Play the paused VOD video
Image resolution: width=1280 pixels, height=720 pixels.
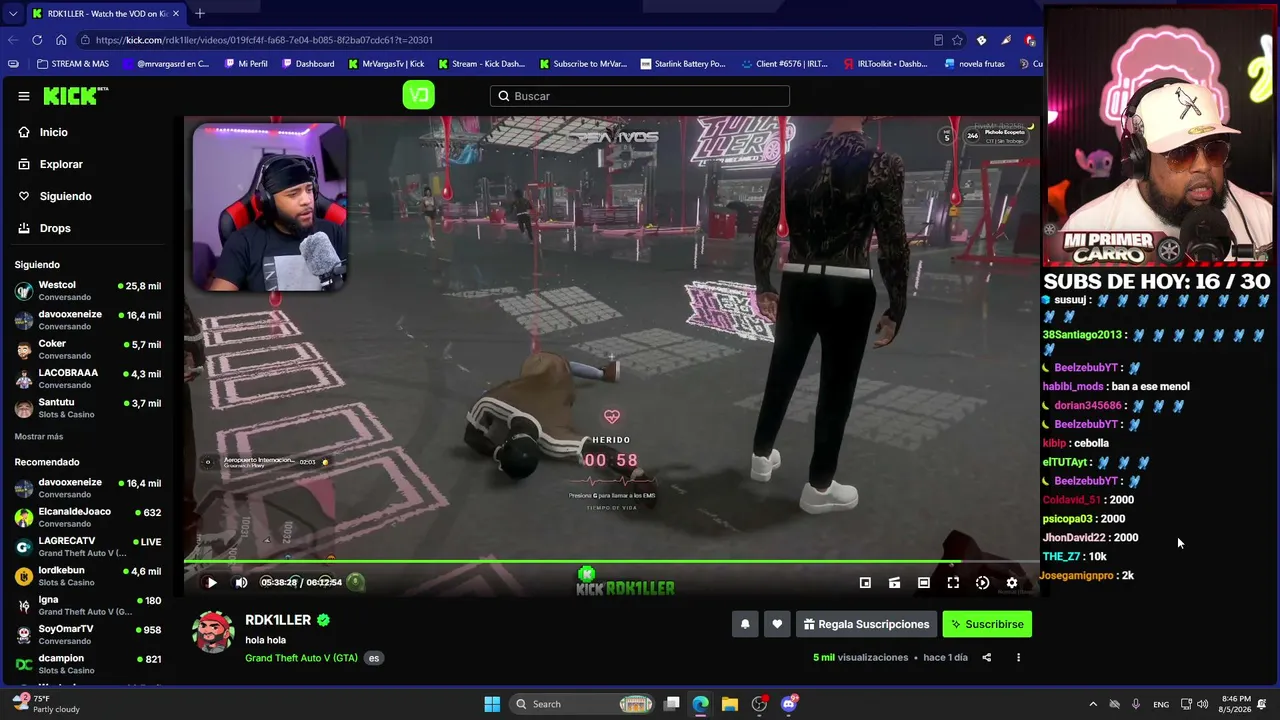click(211, 582)
